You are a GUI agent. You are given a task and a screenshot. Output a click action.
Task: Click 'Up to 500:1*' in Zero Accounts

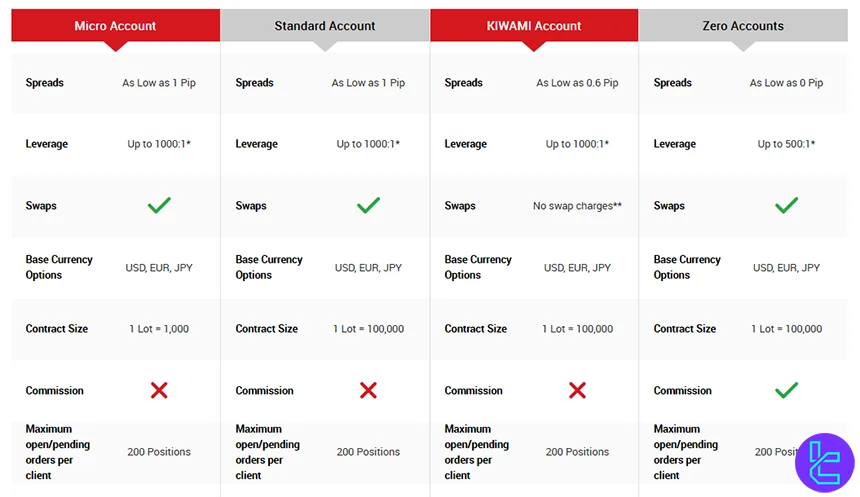pyautogui.click(x=787, y=144)
